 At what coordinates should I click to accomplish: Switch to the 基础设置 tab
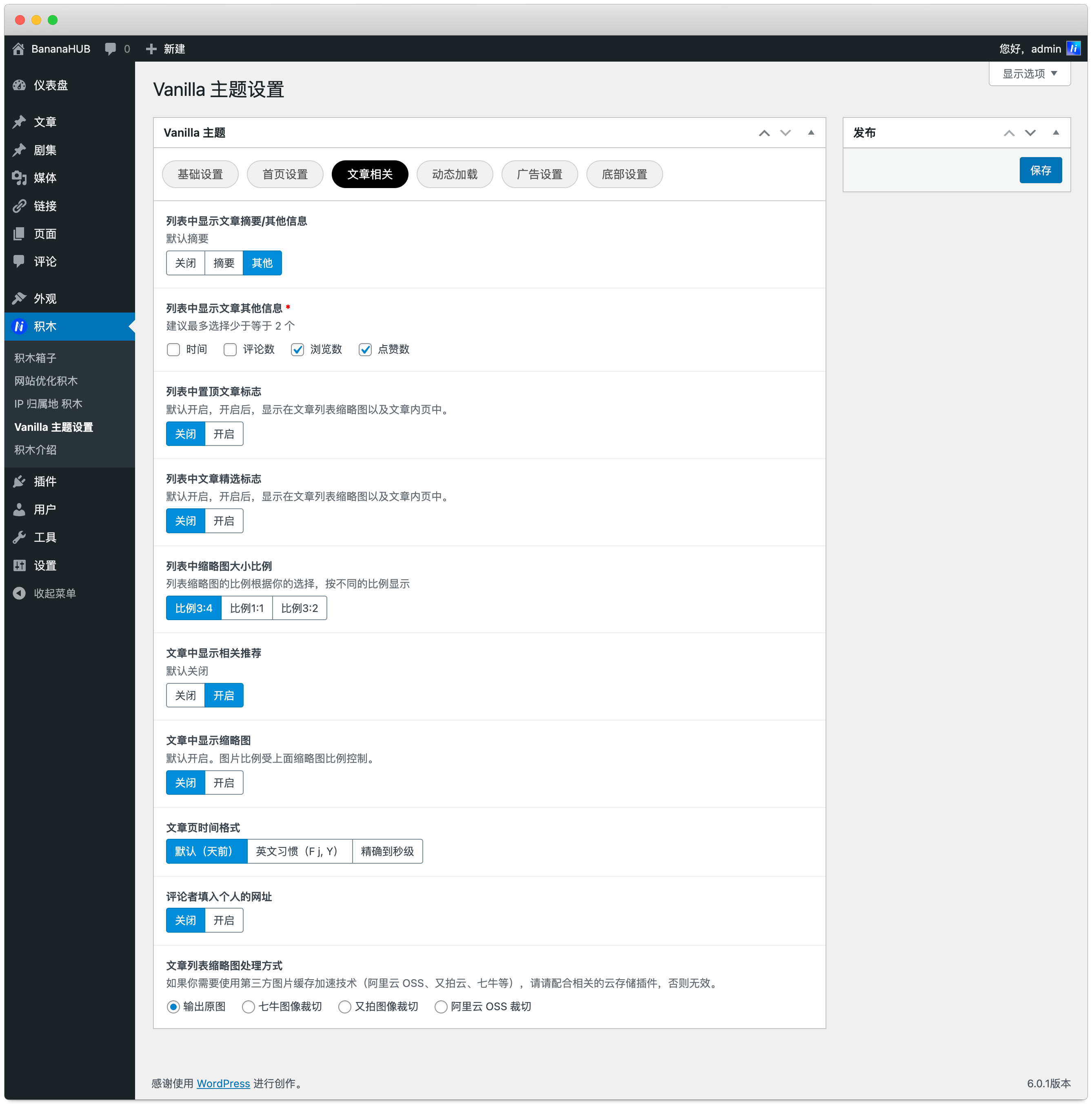200,174
